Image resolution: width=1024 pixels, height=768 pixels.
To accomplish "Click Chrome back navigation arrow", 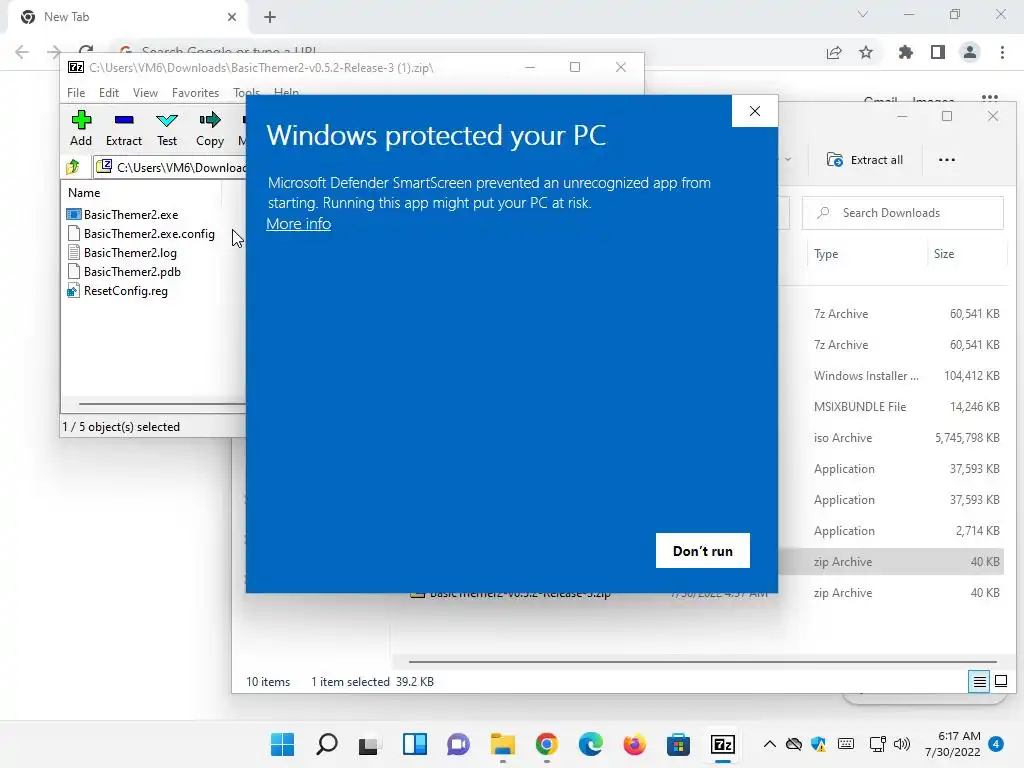I will 22,52.
